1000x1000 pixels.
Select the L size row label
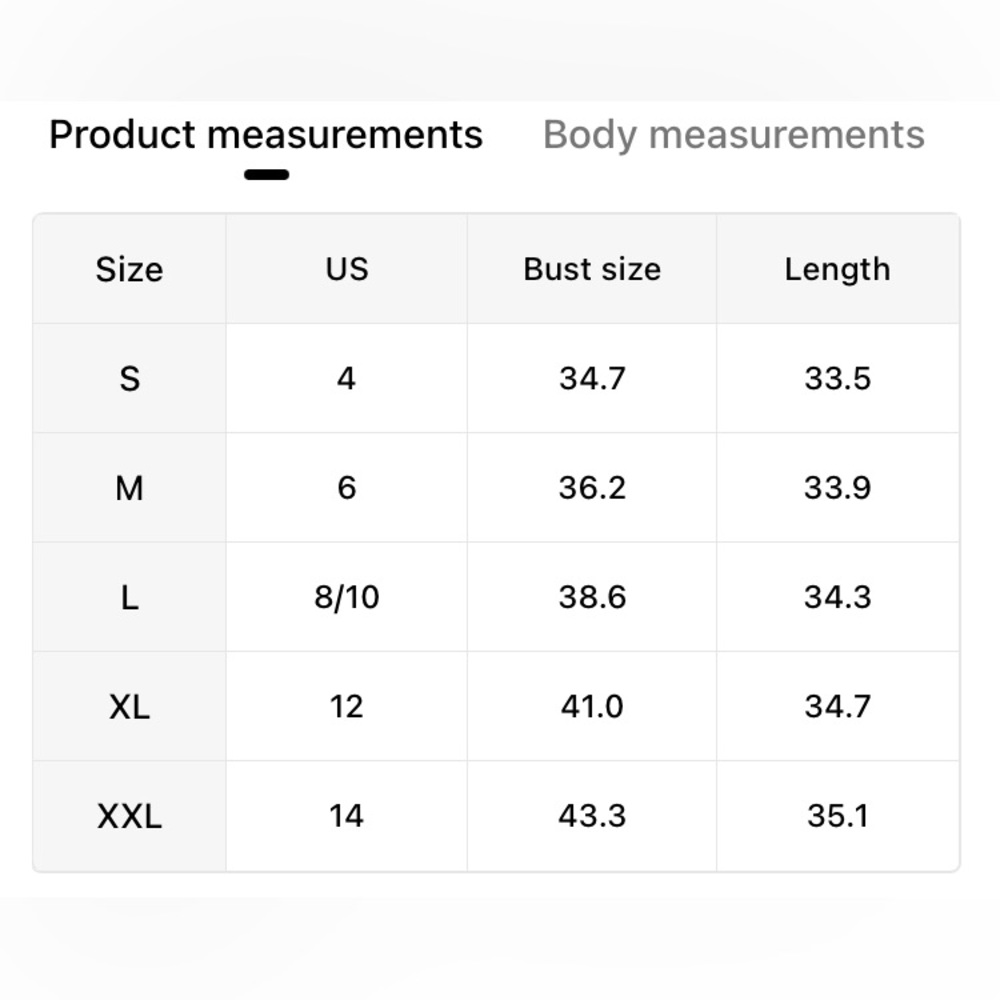[x=129, y=597]
